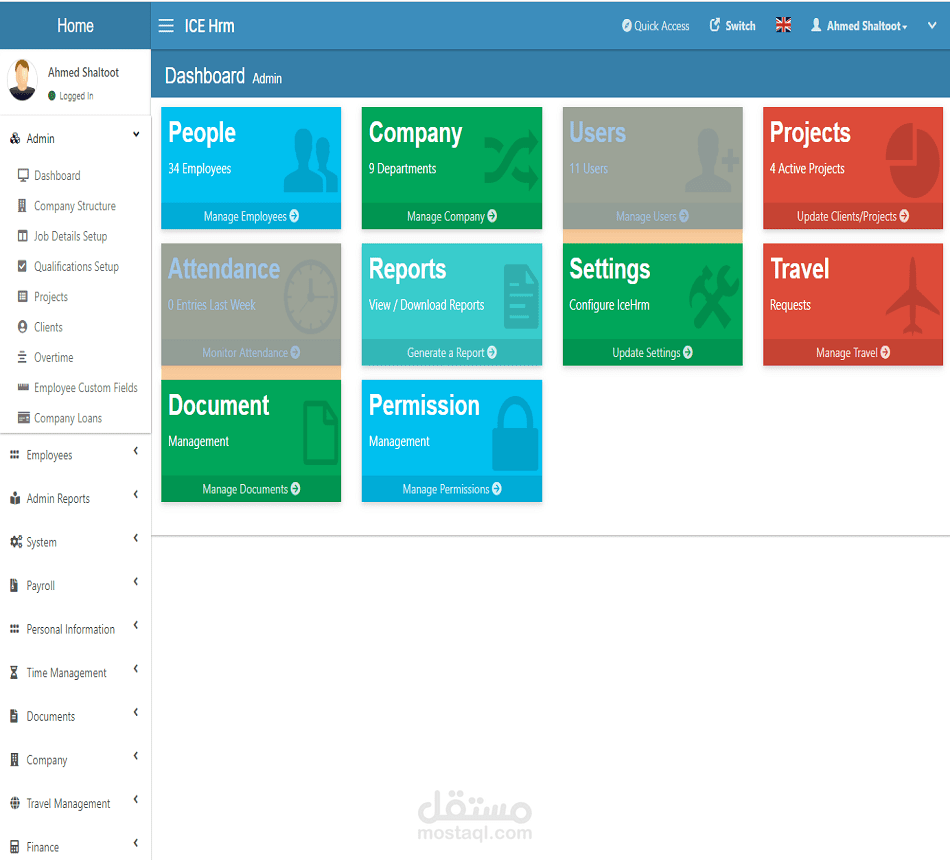The image size is (950, 860).
Task: Open Job Details Setup menu item
Action: pyautogui.click(x=70, y=236)
